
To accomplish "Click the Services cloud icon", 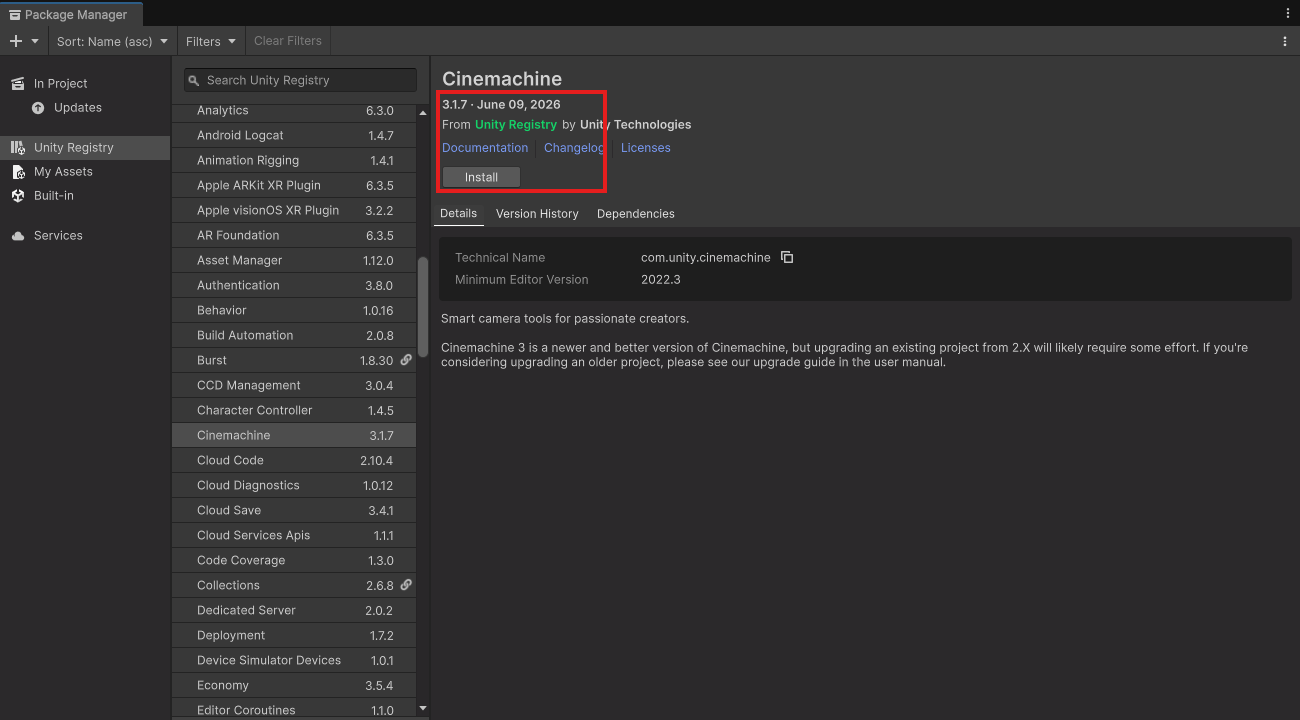I will pos(17,235).
